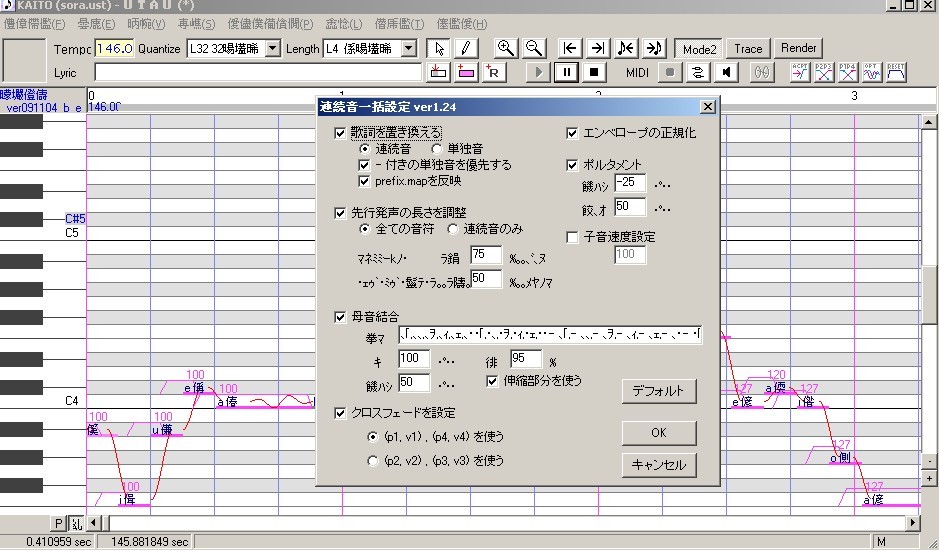Click the ACPT envelope icon
Viewport: 939px width, 550px height.
(x=800, y=72)
